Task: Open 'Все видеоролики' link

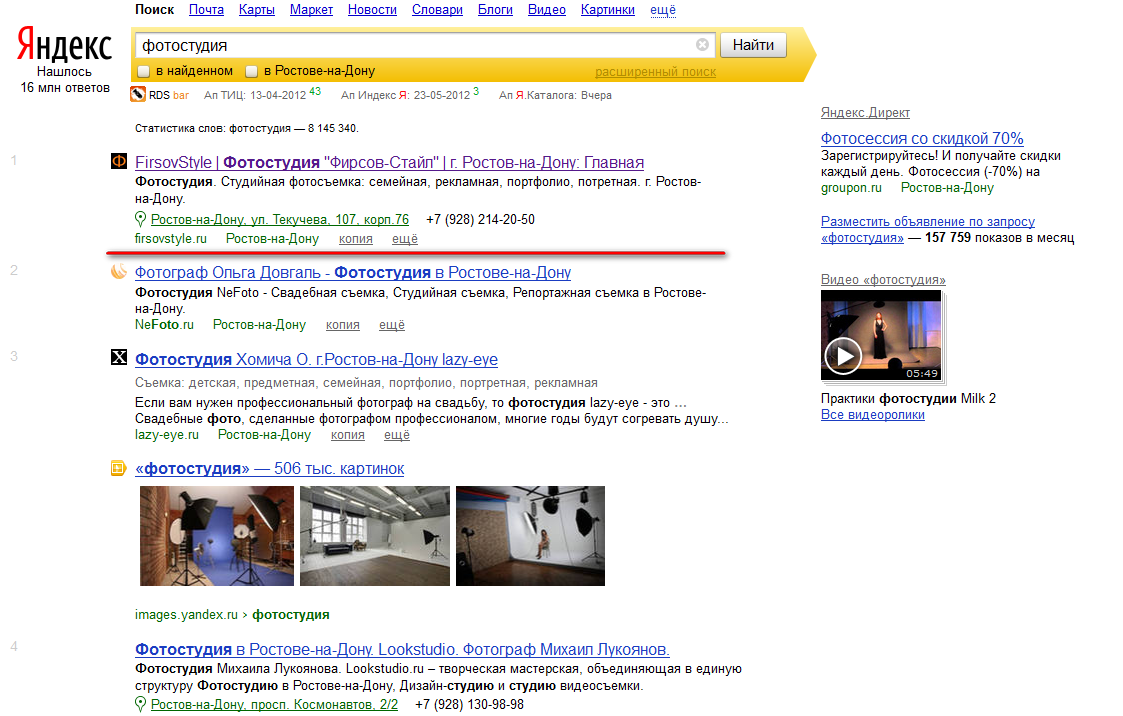Action: point(872,415)
